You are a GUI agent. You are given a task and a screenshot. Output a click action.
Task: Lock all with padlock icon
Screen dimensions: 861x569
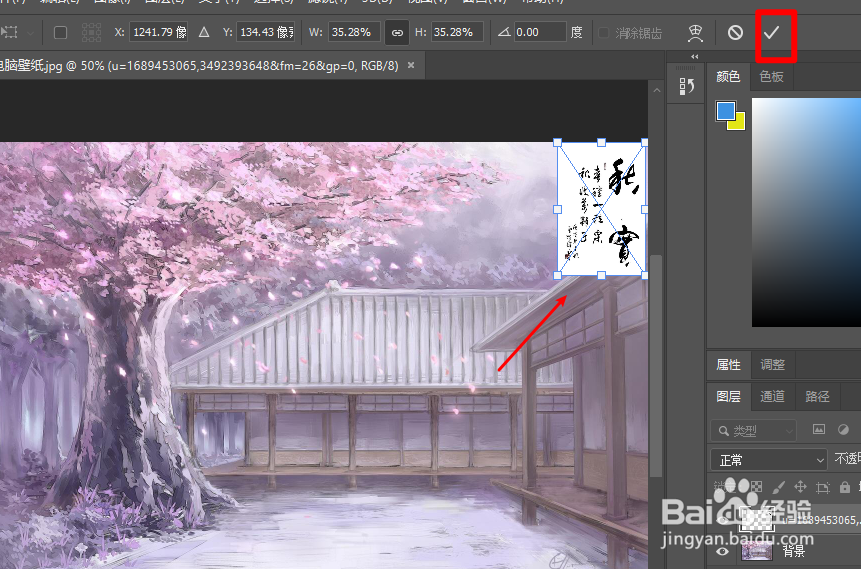[845, 487]
